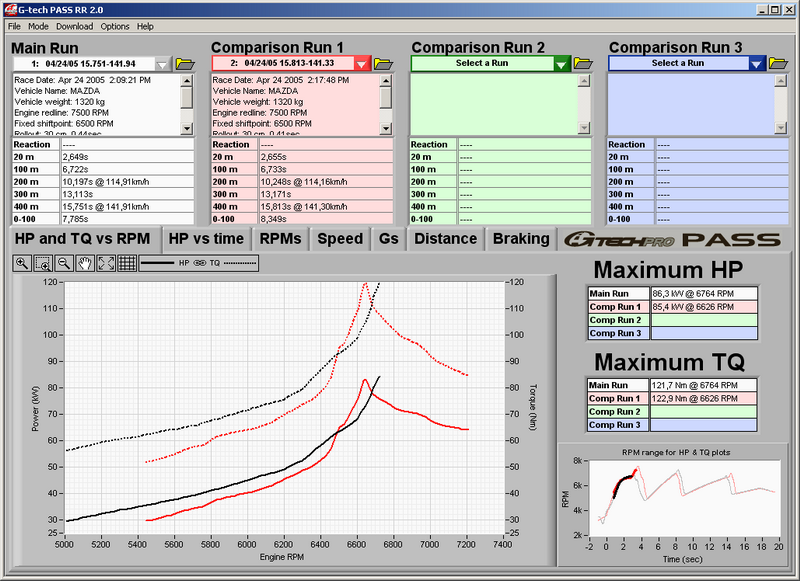Viewport: 800px width, 581px height.
Task: Expand Comparison Run 3 'Select a Run' dropdown
Action: pos(757,64)
